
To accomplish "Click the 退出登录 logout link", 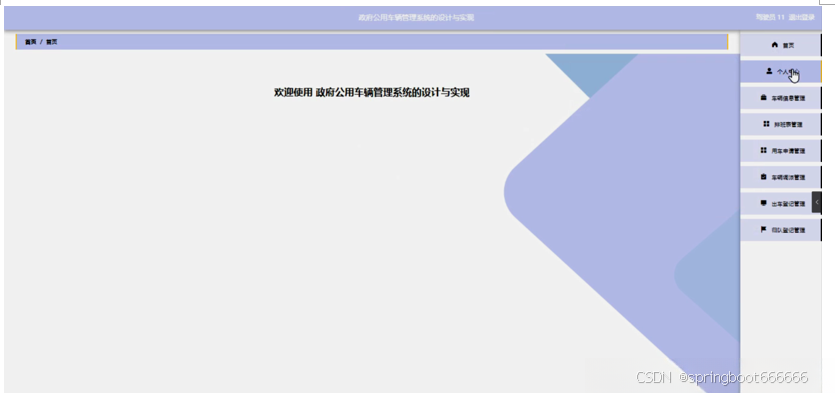I will [x=801, y=17].
